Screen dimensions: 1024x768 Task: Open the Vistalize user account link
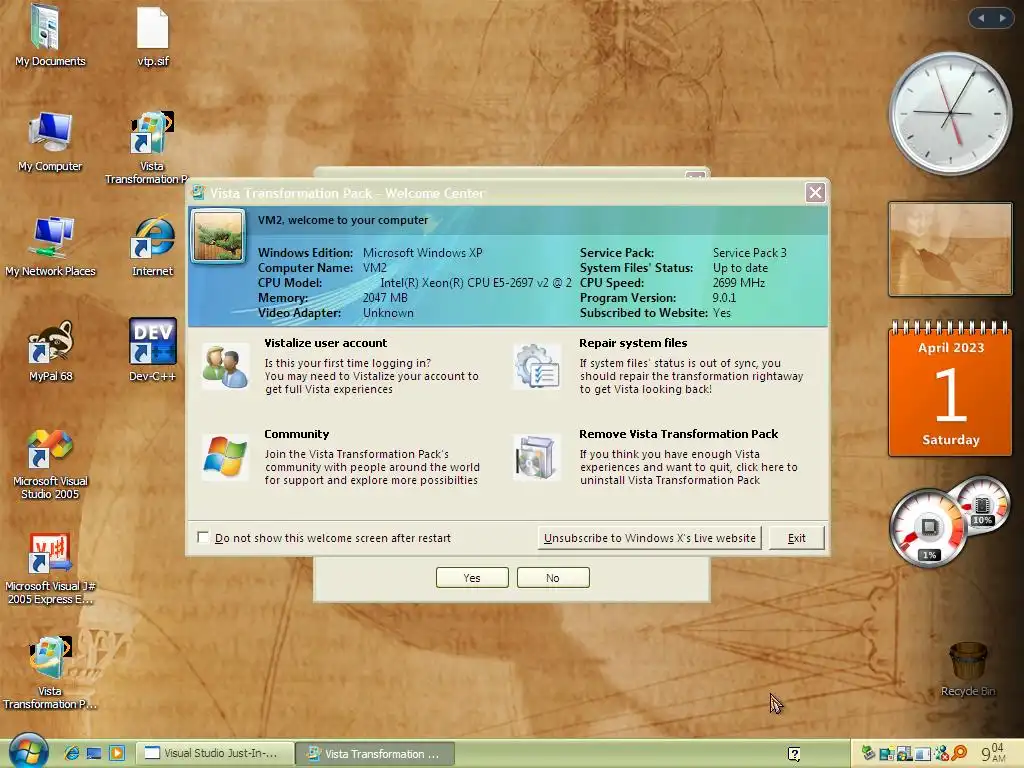pos(325,343)
